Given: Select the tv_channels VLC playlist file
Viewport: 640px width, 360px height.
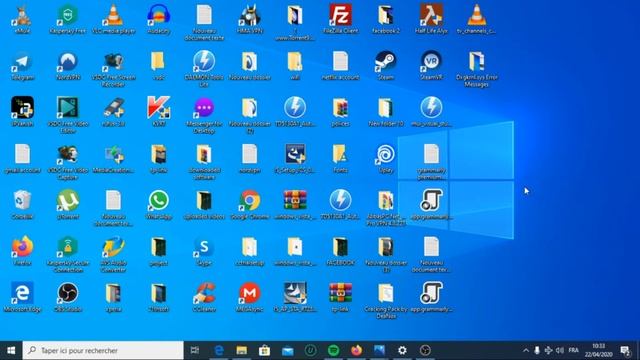Looking at the screenshot, I should 477,18.
